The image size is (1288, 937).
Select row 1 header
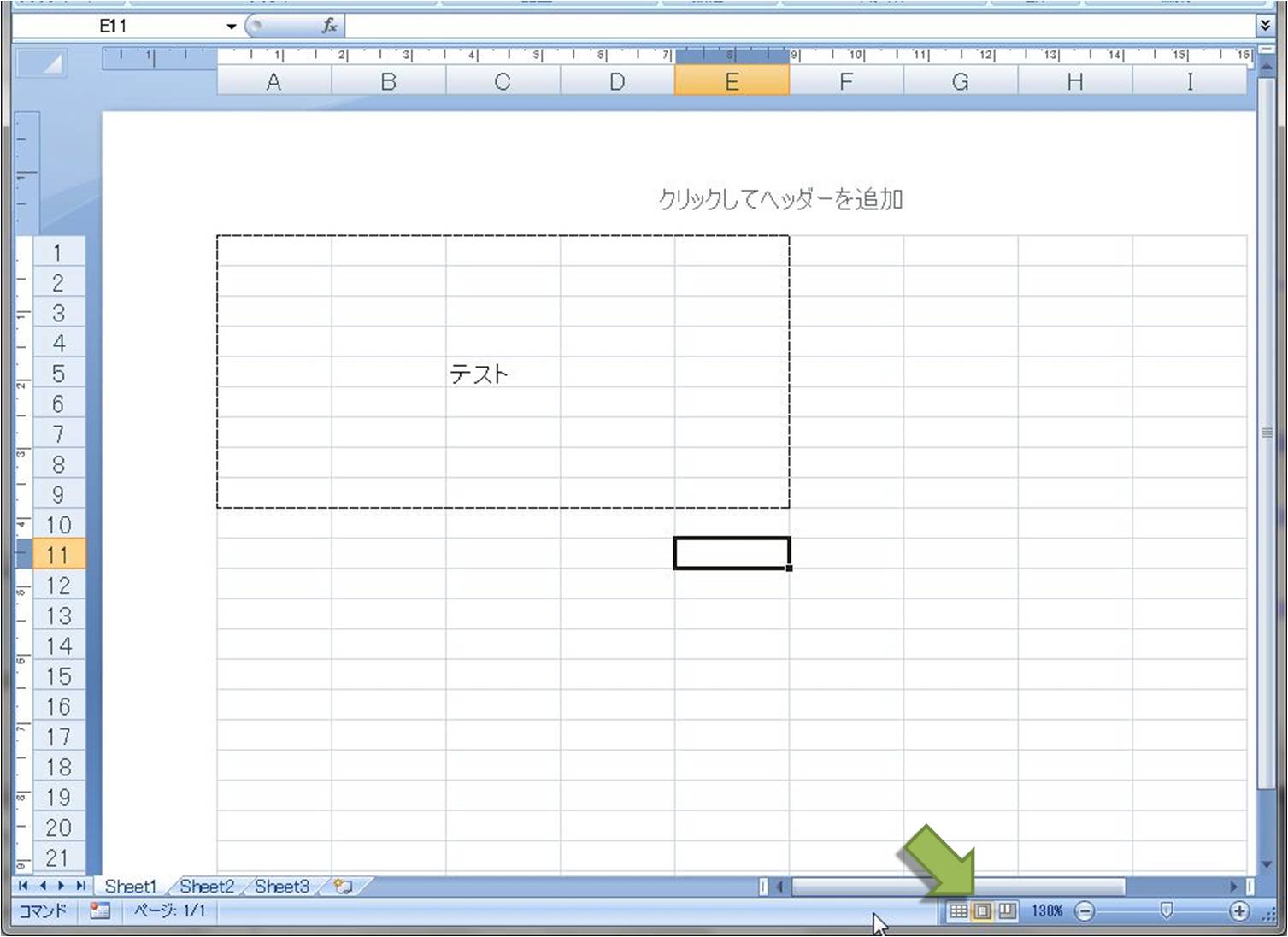[x=58, y=252]
